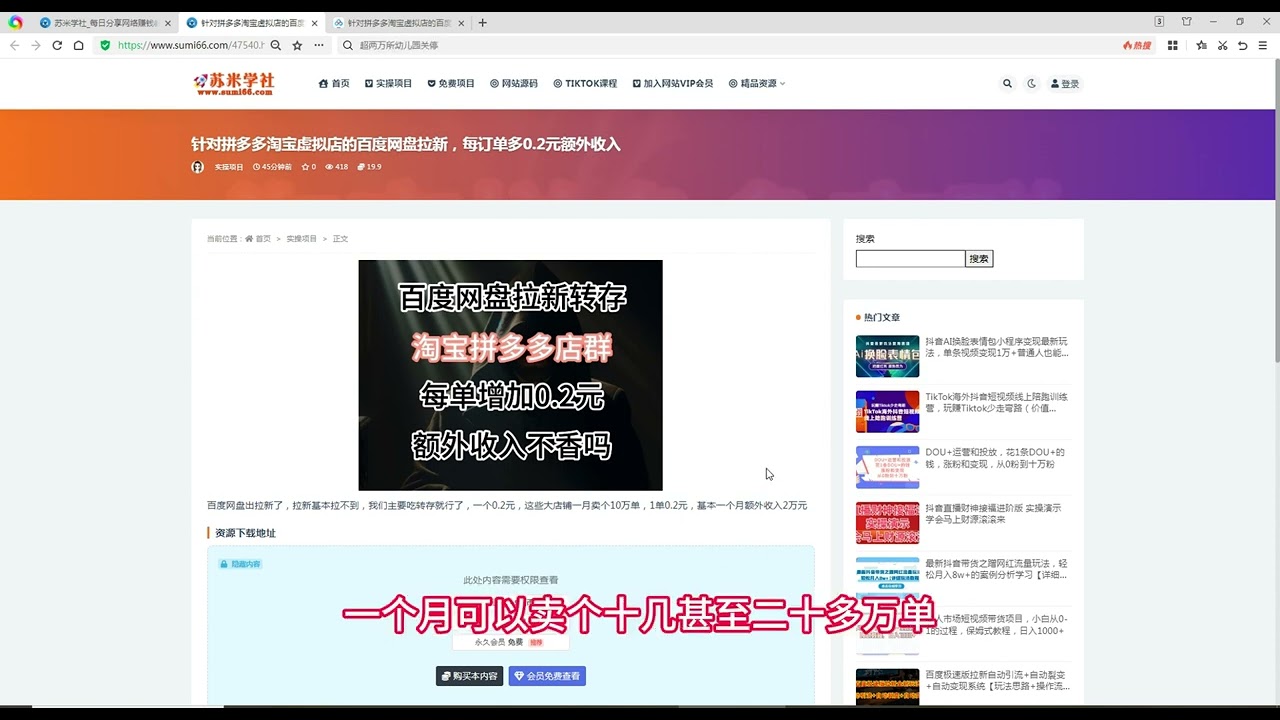Click the site search magnifier icon

click(1007, 84)
